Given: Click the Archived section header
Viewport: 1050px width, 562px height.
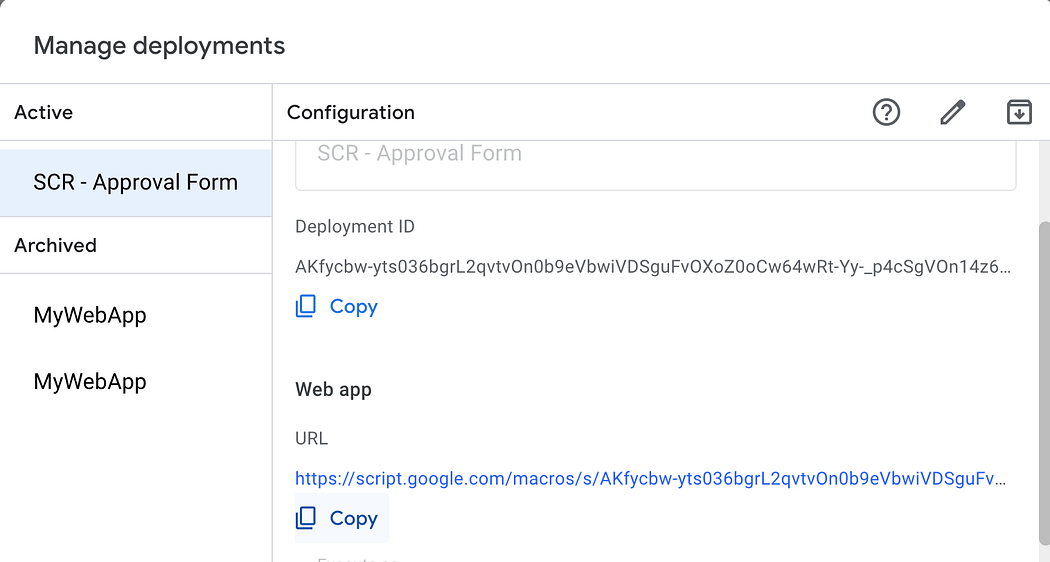Looking at the screenshot, I should (56, 245).
